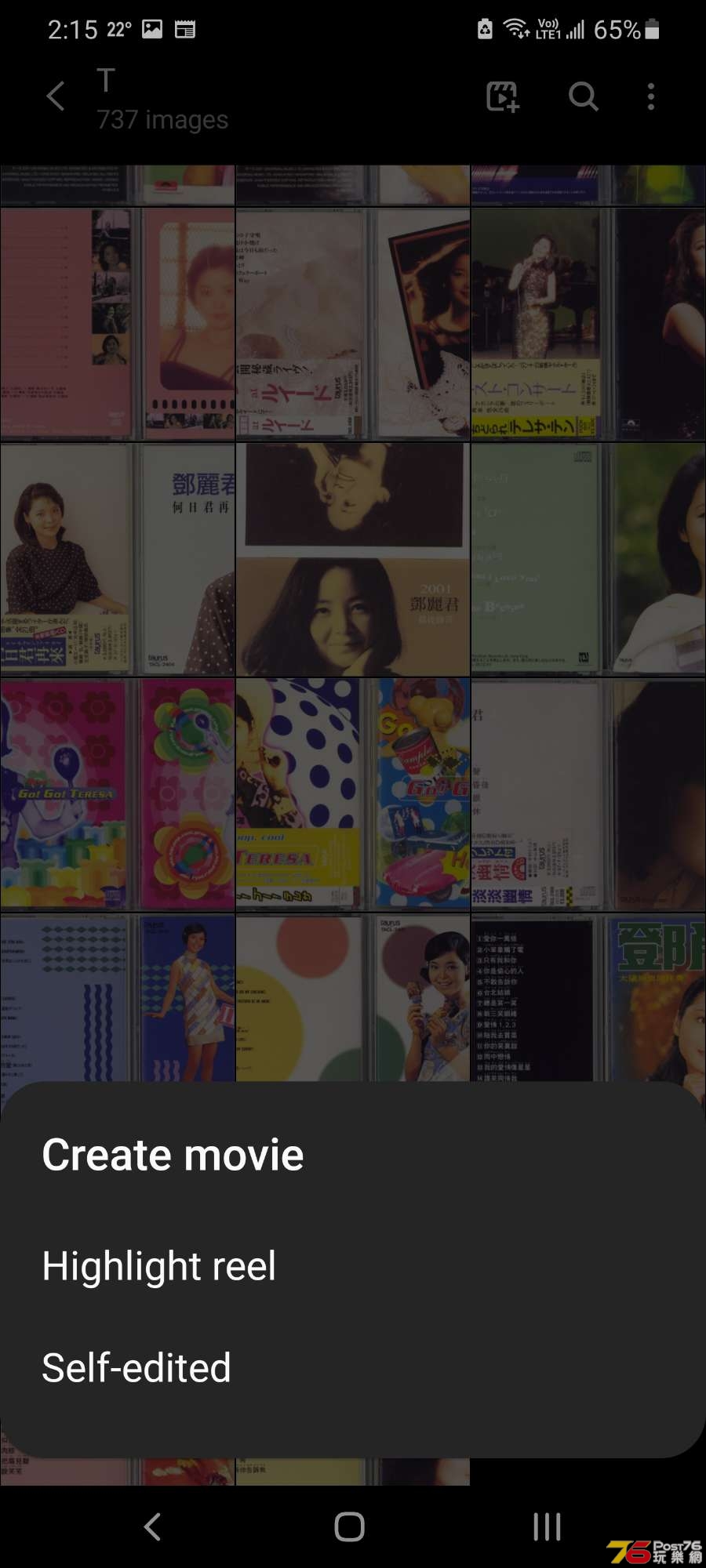Open Go! Go! Teresa colorful flower thumbnail

point(118,794)
